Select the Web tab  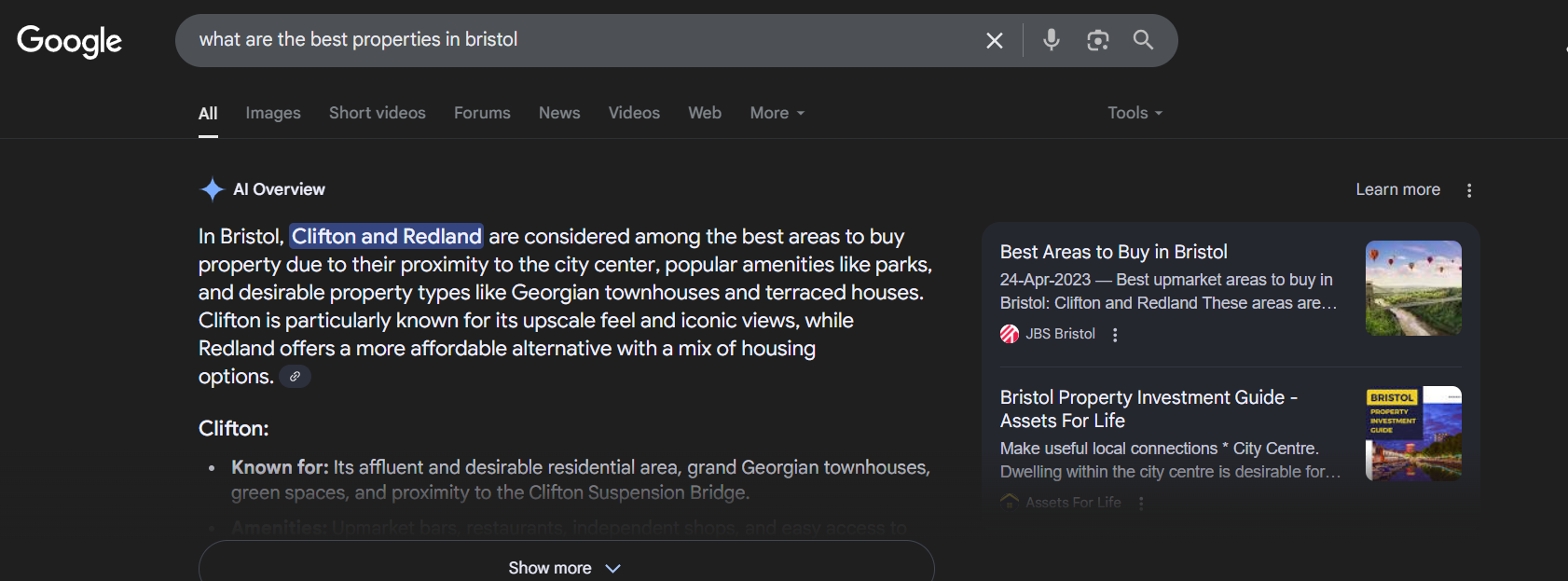[x=705, y=113]
